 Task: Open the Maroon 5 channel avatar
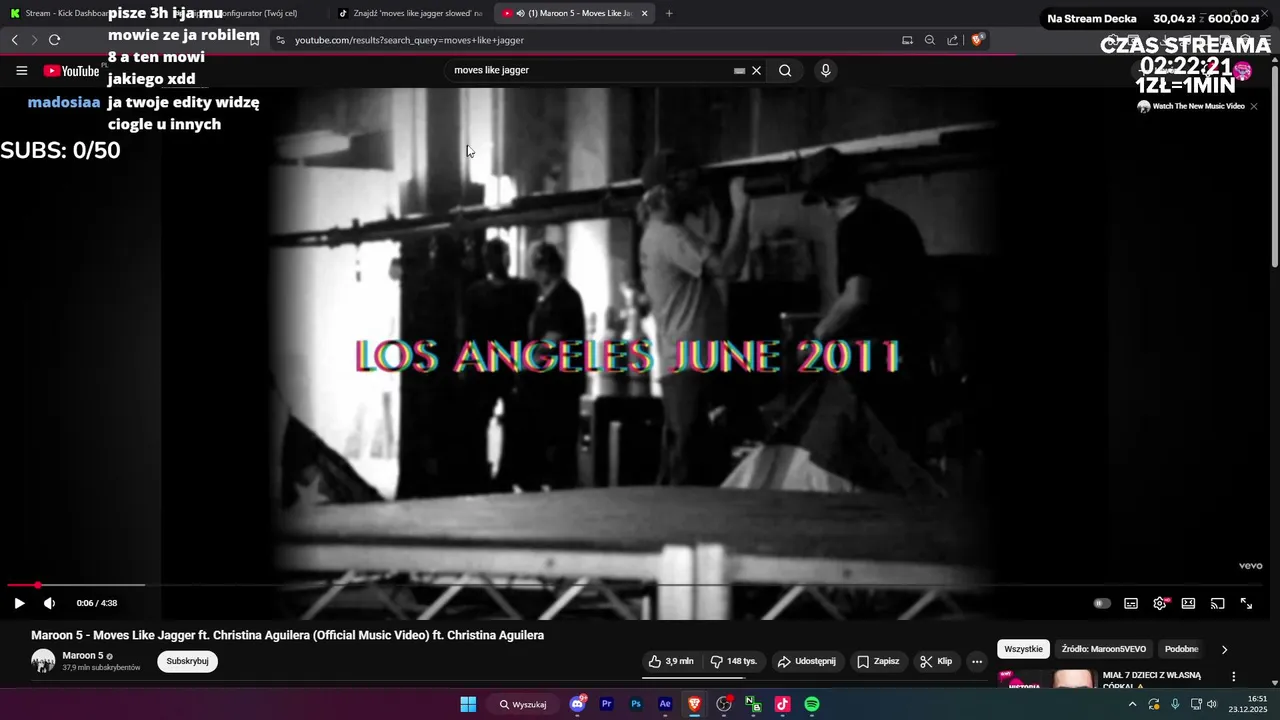click(x=43, y=661)
